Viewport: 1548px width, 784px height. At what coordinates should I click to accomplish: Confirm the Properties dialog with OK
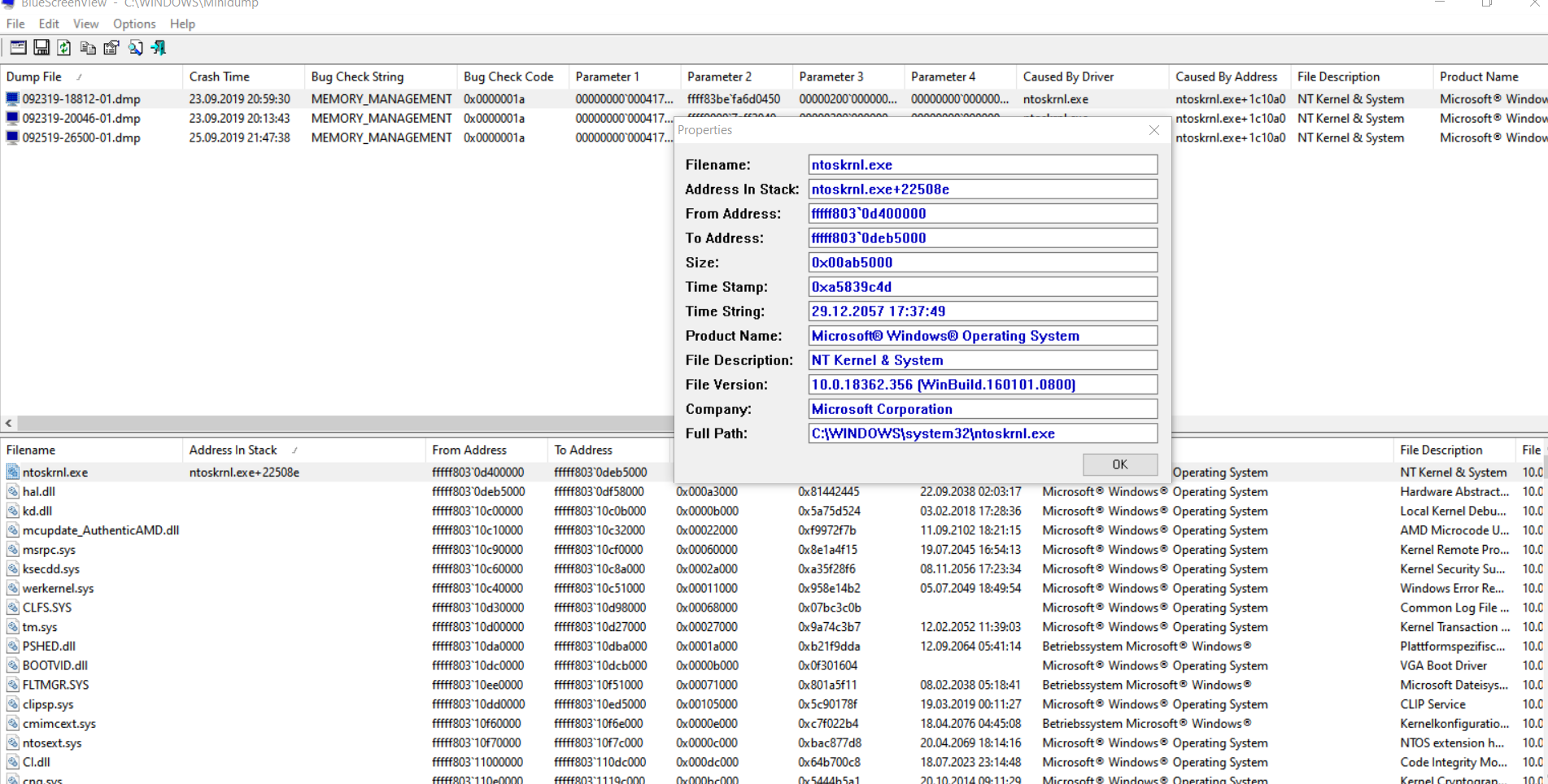pos(1120,464)
